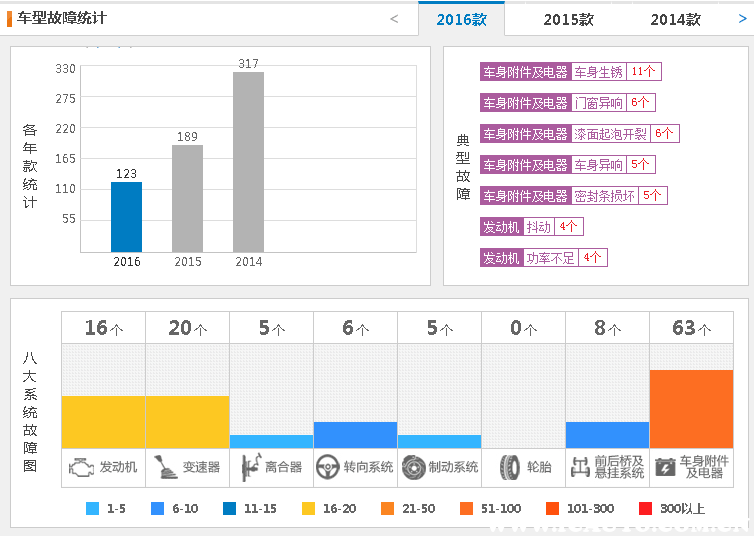754x536 pixels.
Task: Select the clutch (离合器) pedal icon
Action: click(x=246, y=466)
